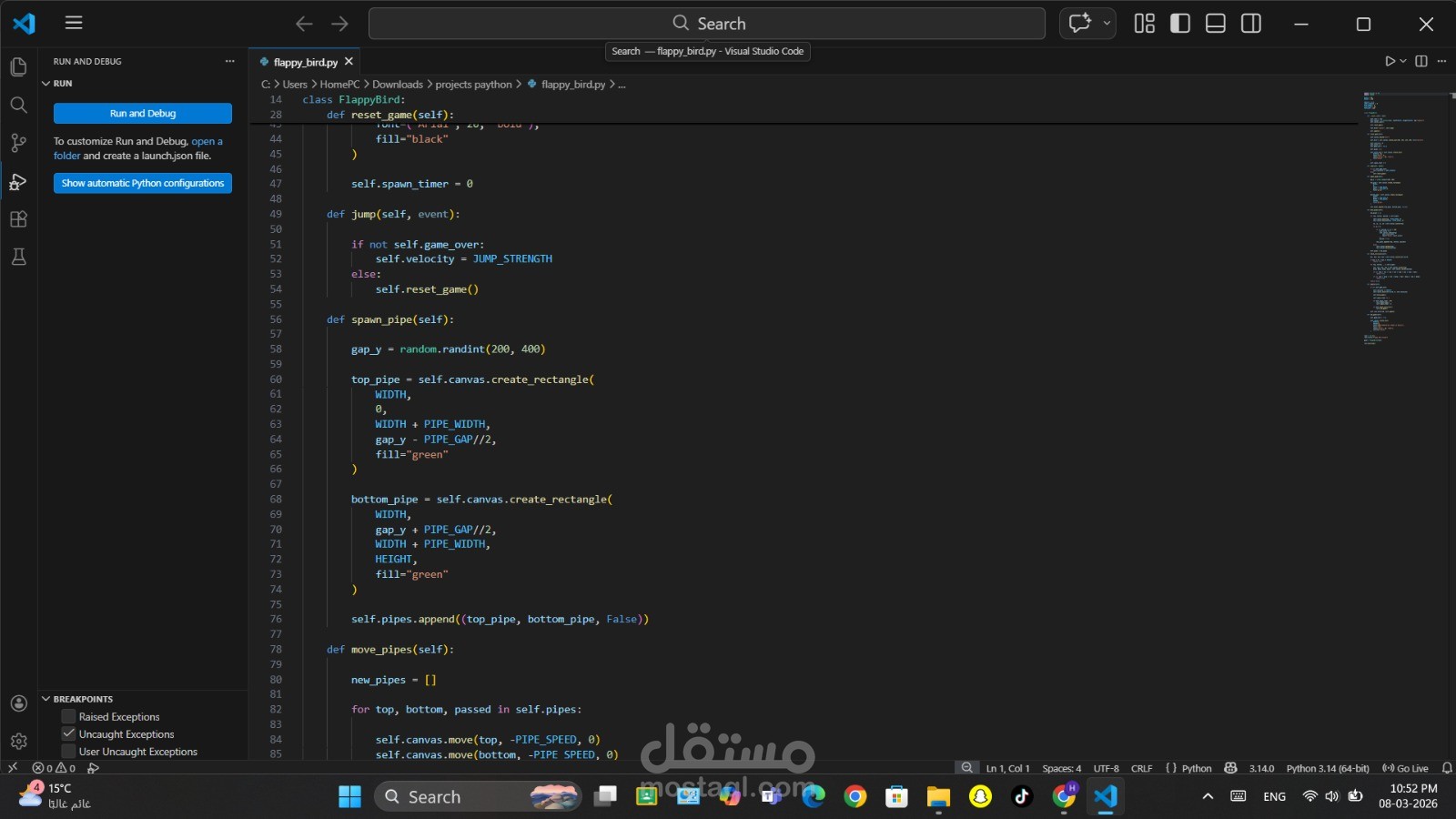
Task: Open Copilot chat icon in title bar
Action: pyautogui.click(x=1080, y=24)
